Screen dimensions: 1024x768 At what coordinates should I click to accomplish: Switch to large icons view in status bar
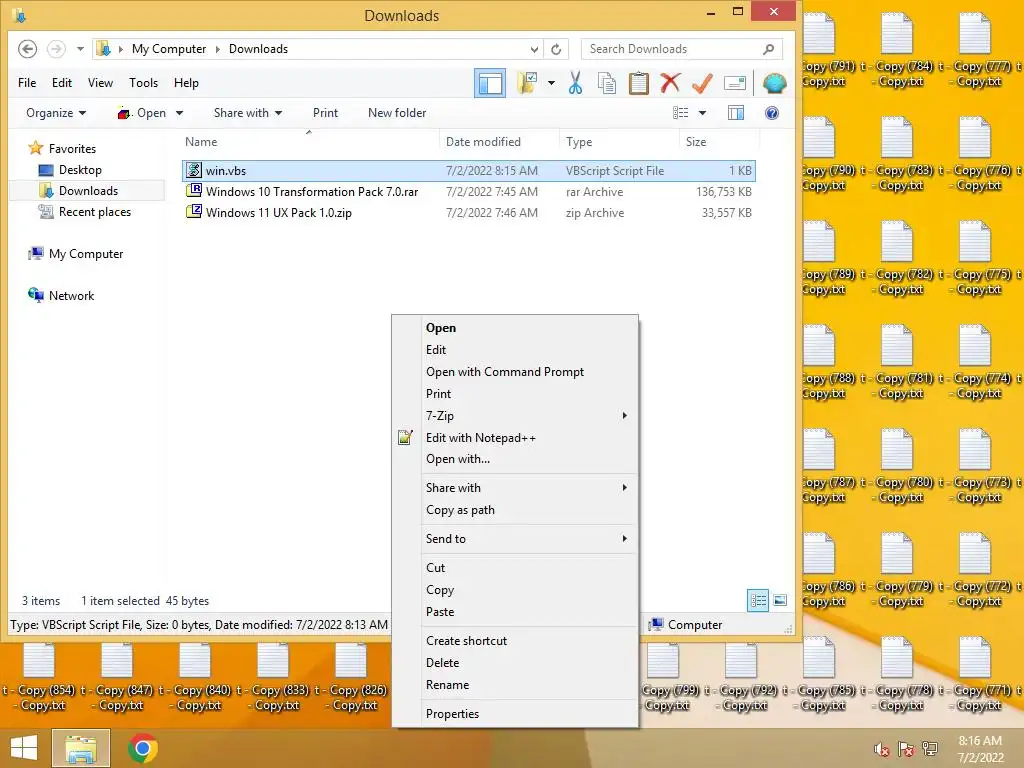[780, 600]
